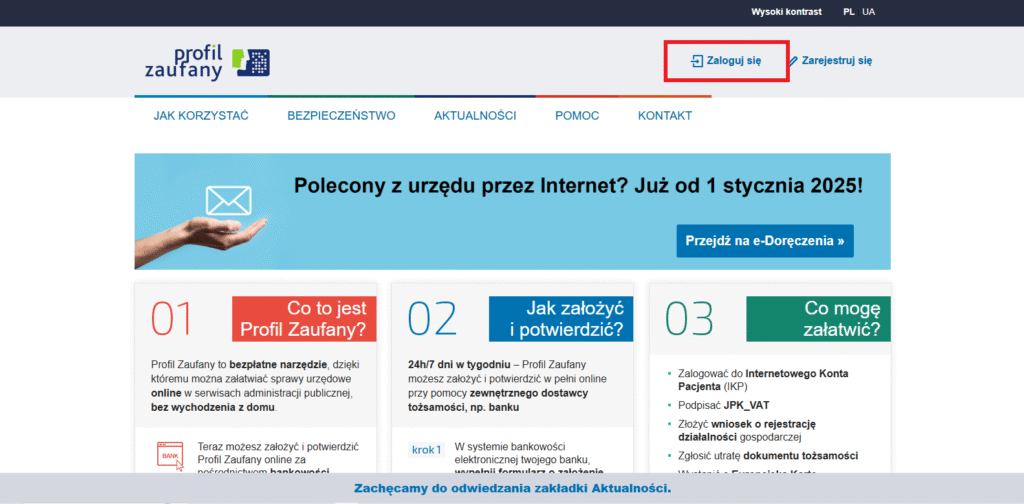
Task: Click the Przejdź na e-Doręczenia button
Action: pyautogui.click(x=765, y=241)
